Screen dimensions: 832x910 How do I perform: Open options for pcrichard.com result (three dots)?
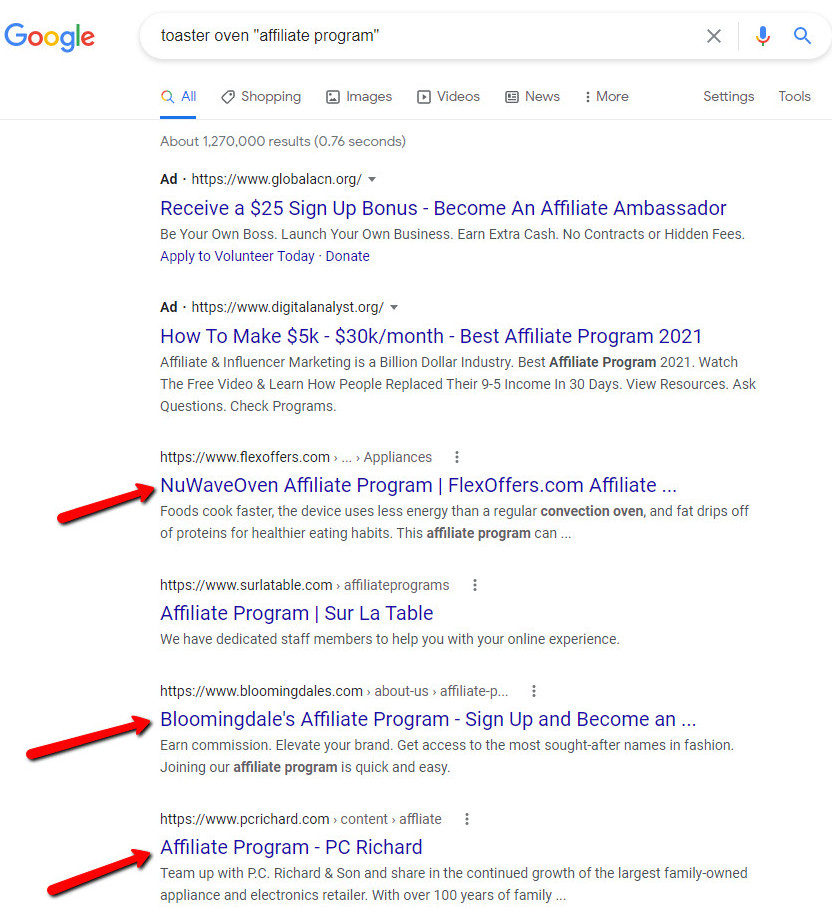coord(466,819)
